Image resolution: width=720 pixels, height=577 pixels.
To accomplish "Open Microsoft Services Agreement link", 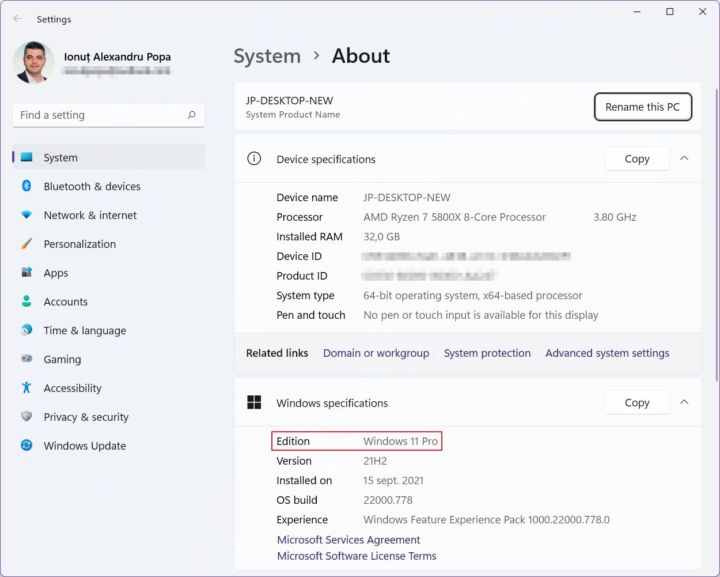I will 349,540.
